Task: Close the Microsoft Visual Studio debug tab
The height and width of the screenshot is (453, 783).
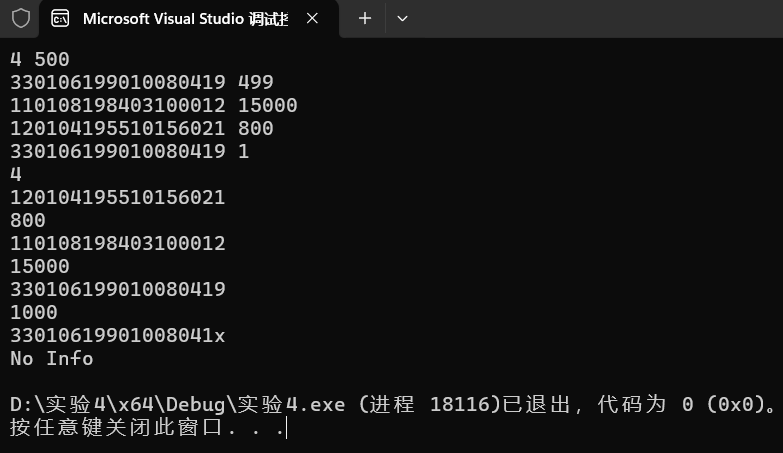Action: point(312,18)
